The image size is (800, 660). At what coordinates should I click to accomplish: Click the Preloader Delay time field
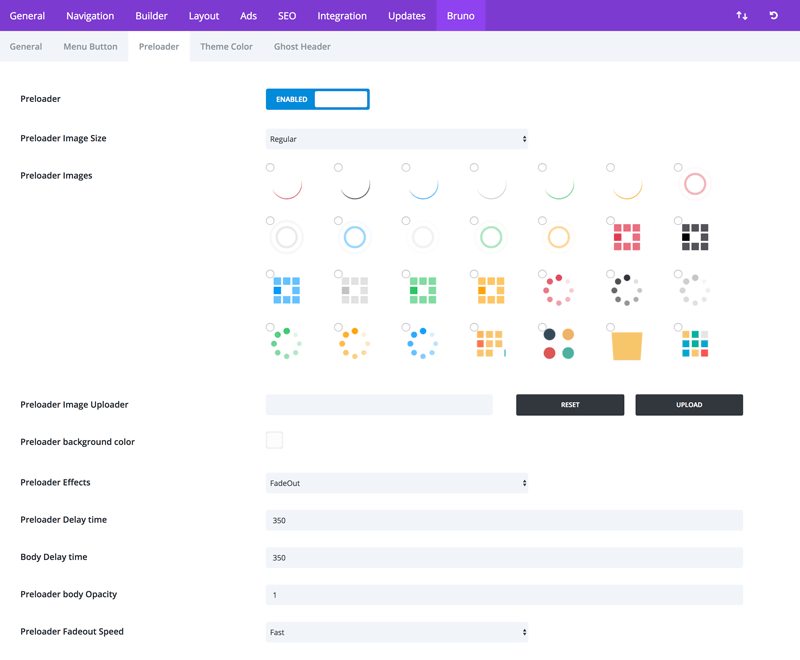[504, 520]
